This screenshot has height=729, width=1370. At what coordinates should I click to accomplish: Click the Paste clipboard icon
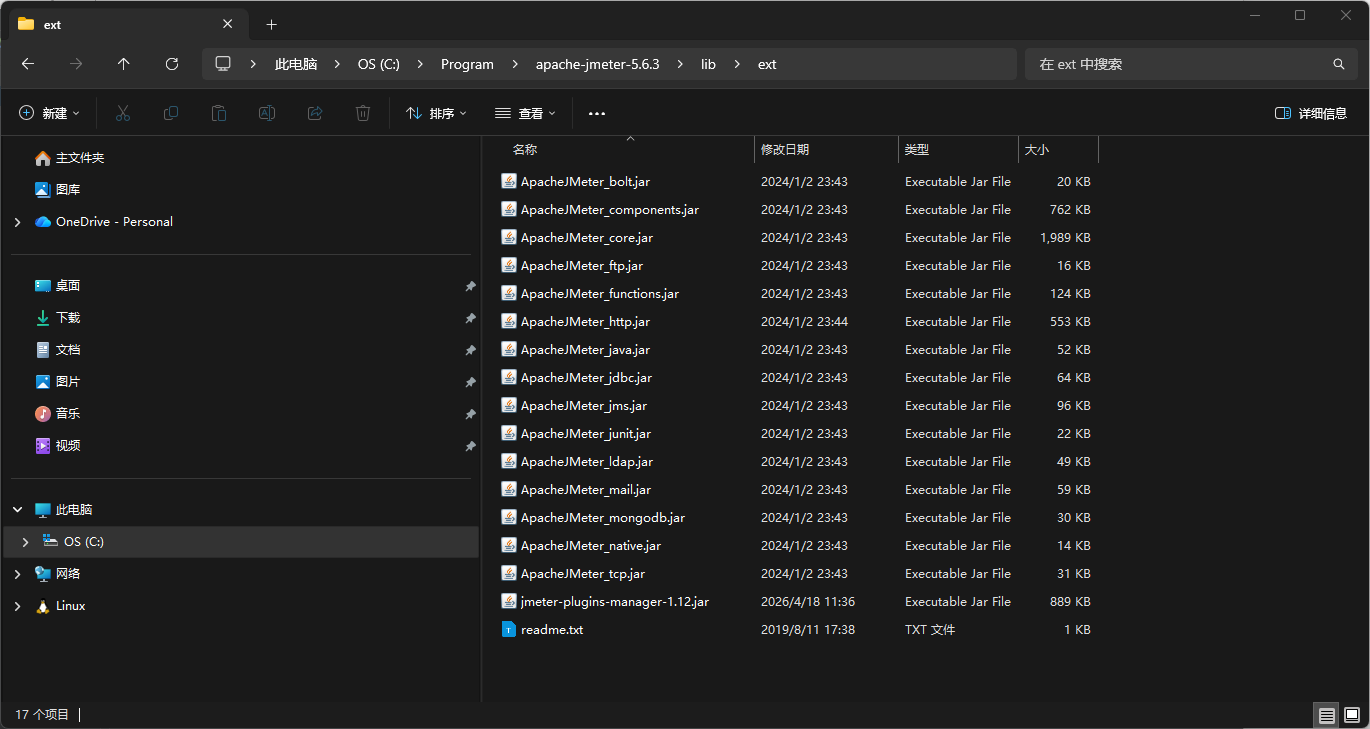219,114
